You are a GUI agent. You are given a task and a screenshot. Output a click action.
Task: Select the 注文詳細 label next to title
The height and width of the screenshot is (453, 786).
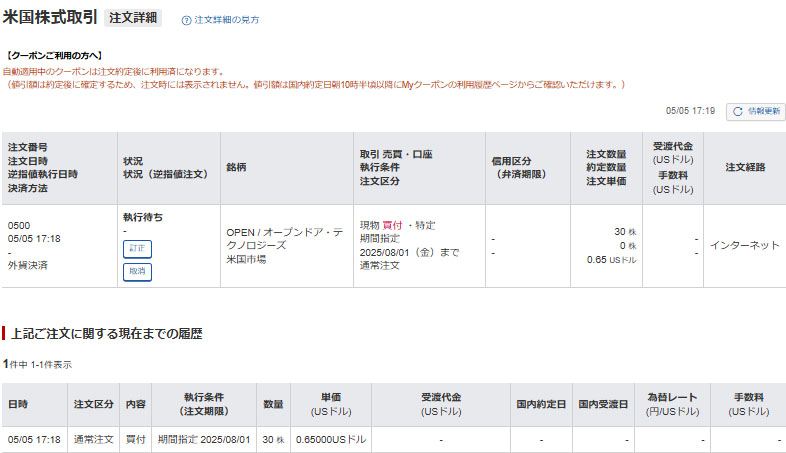point(133,18)
